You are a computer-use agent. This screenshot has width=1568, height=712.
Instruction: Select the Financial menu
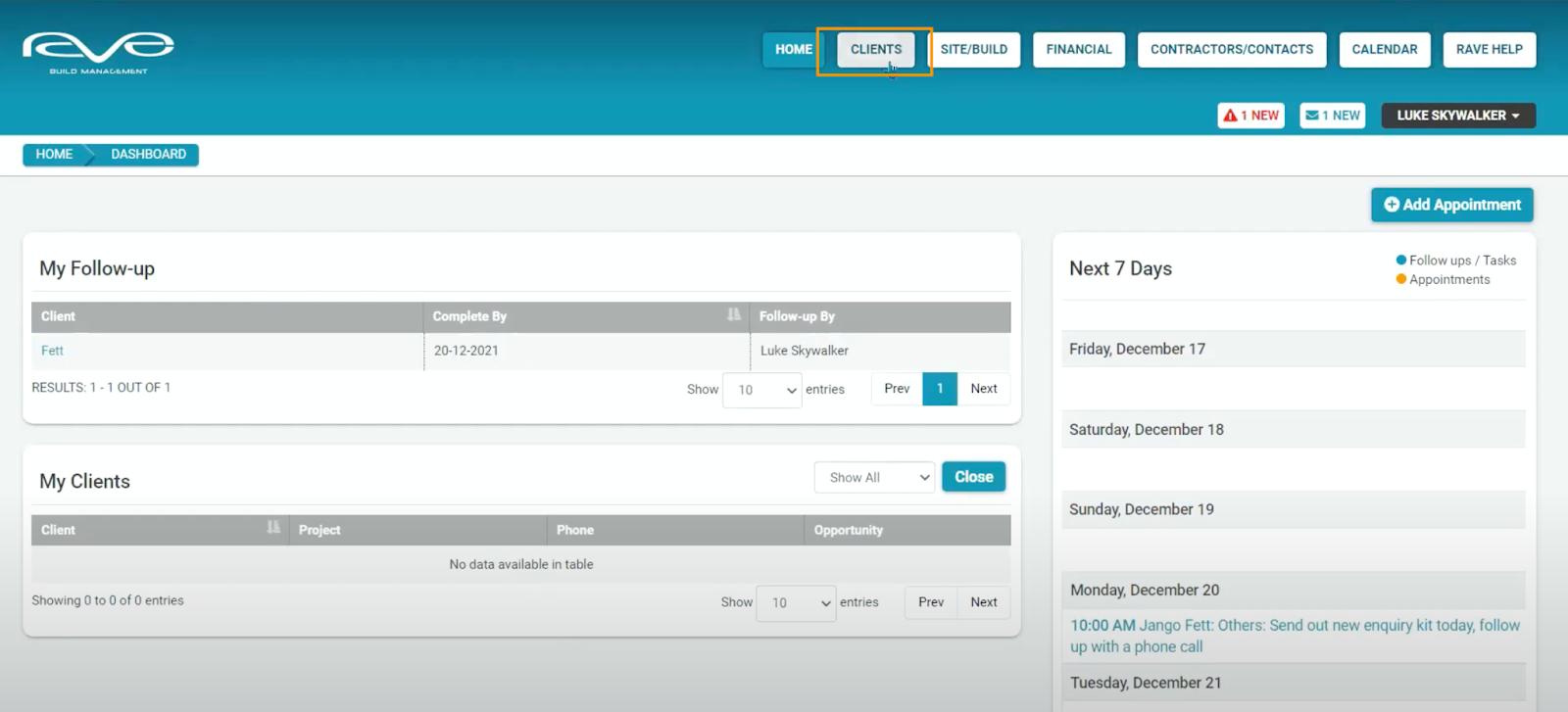pos(1079,50)
